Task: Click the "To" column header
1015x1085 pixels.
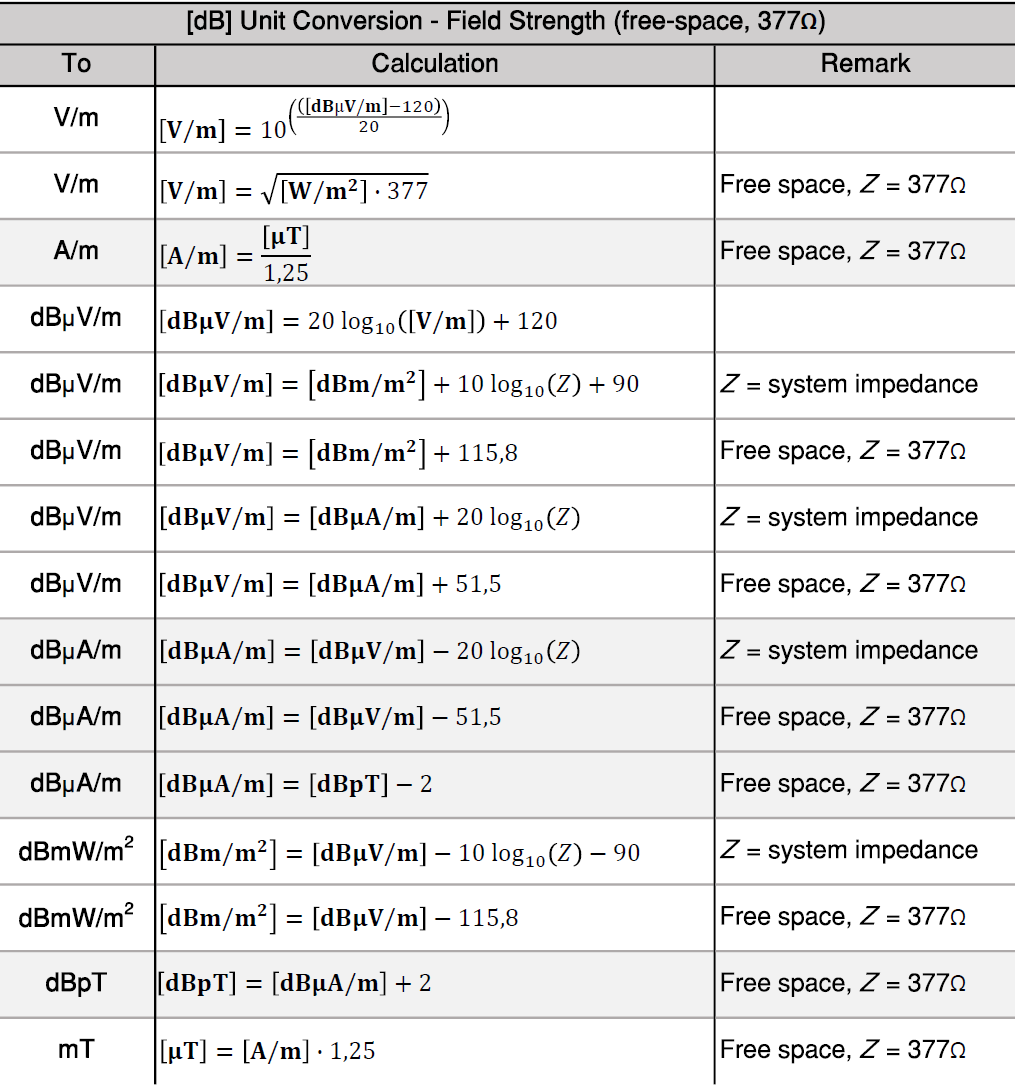Action: [x=76, y=64]
